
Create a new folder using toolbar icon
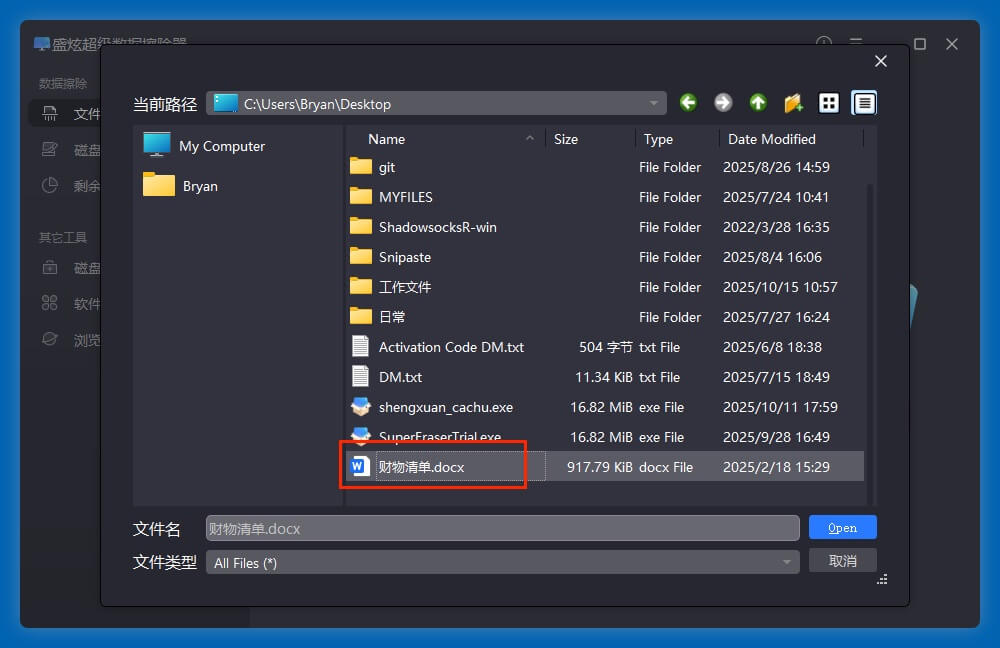tap(793, 103)
